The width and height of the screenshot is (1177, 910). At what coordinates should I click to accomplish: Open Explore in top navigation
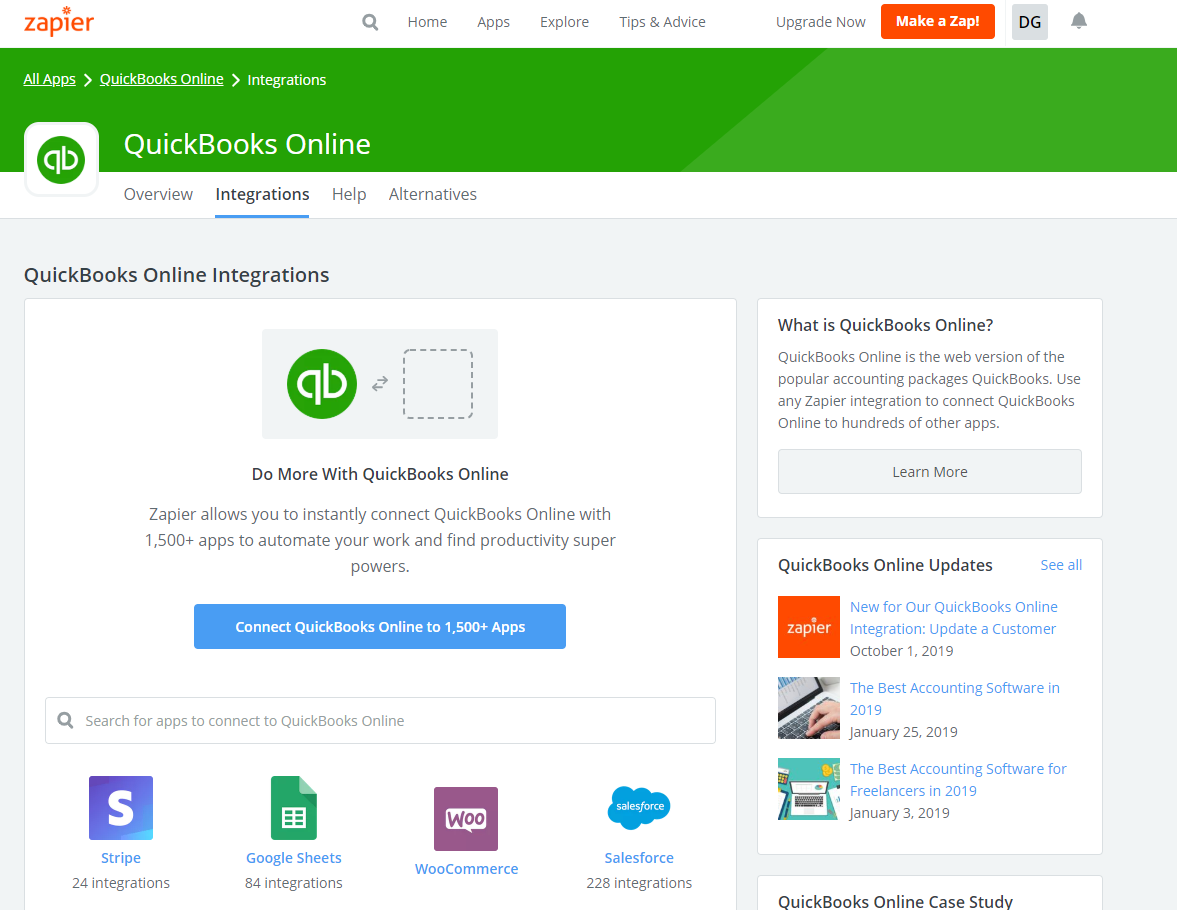(x=564, y=22)
